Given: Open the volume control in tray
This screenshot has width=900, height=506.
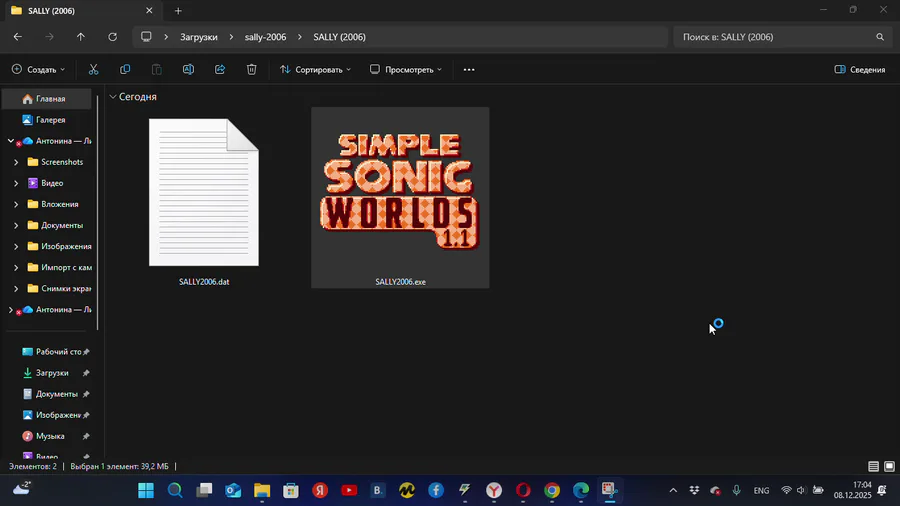Looking at the screenshot, I should point(801,490).
